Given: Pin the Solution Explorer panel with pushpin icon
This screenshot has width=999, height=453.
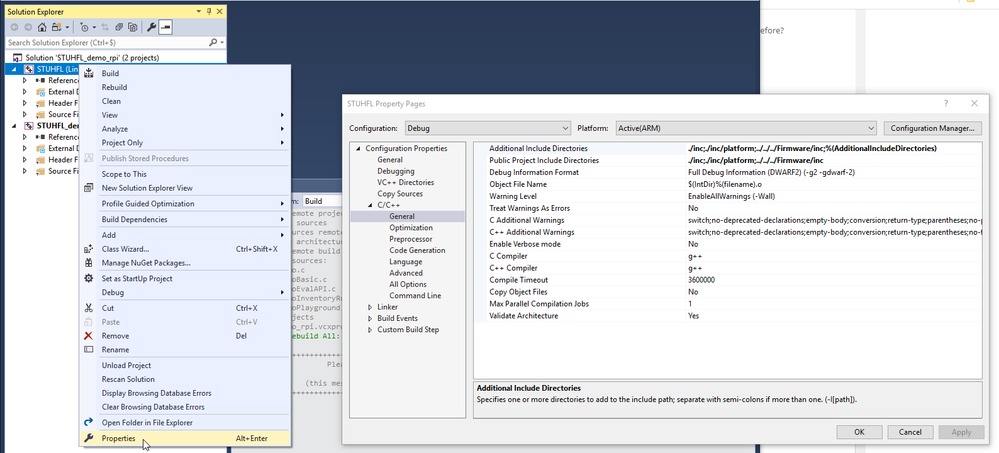Looking at the screenshot, I should 209,11.
